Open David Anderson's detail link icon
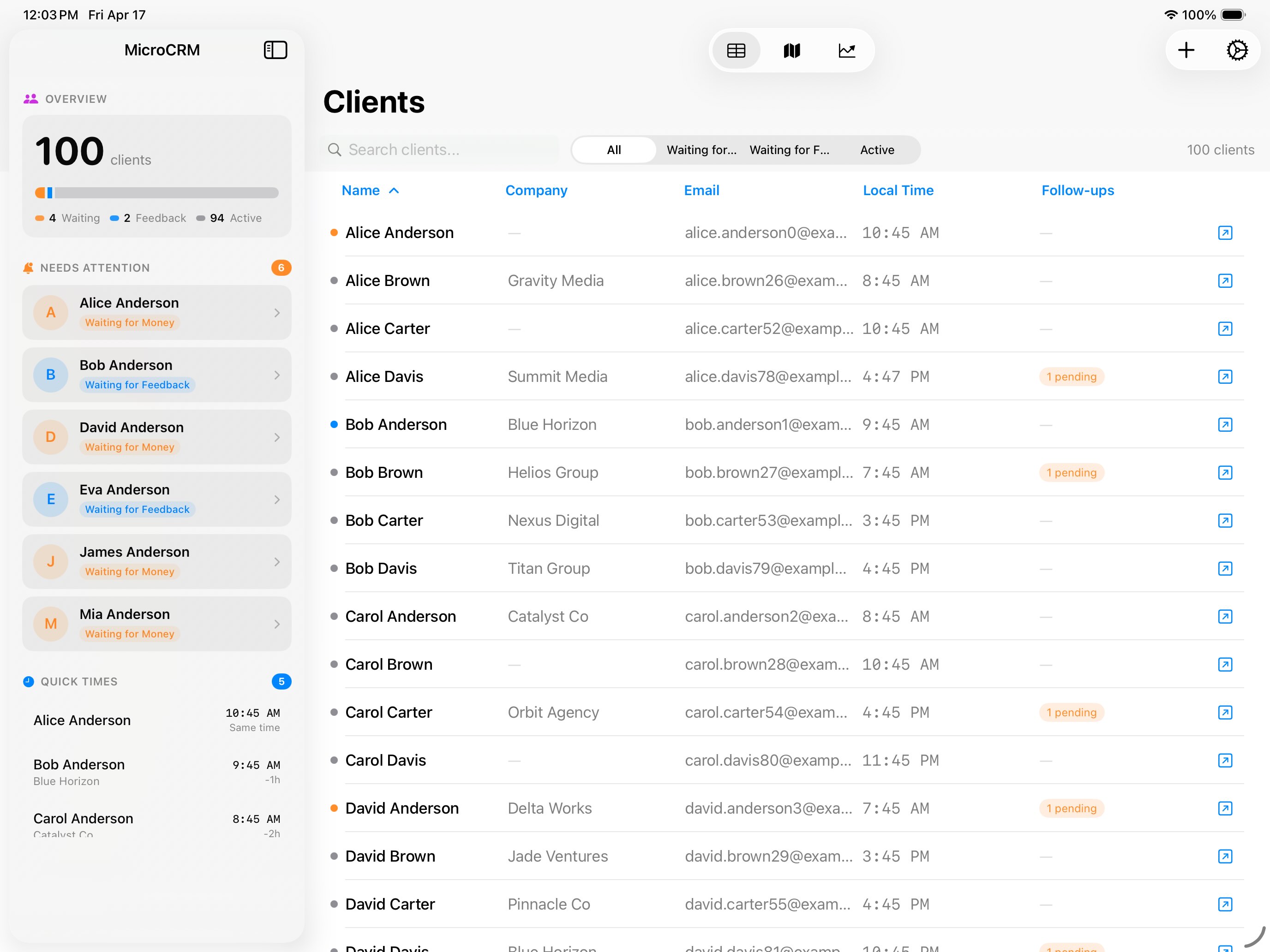 (x=1225, y=808)
